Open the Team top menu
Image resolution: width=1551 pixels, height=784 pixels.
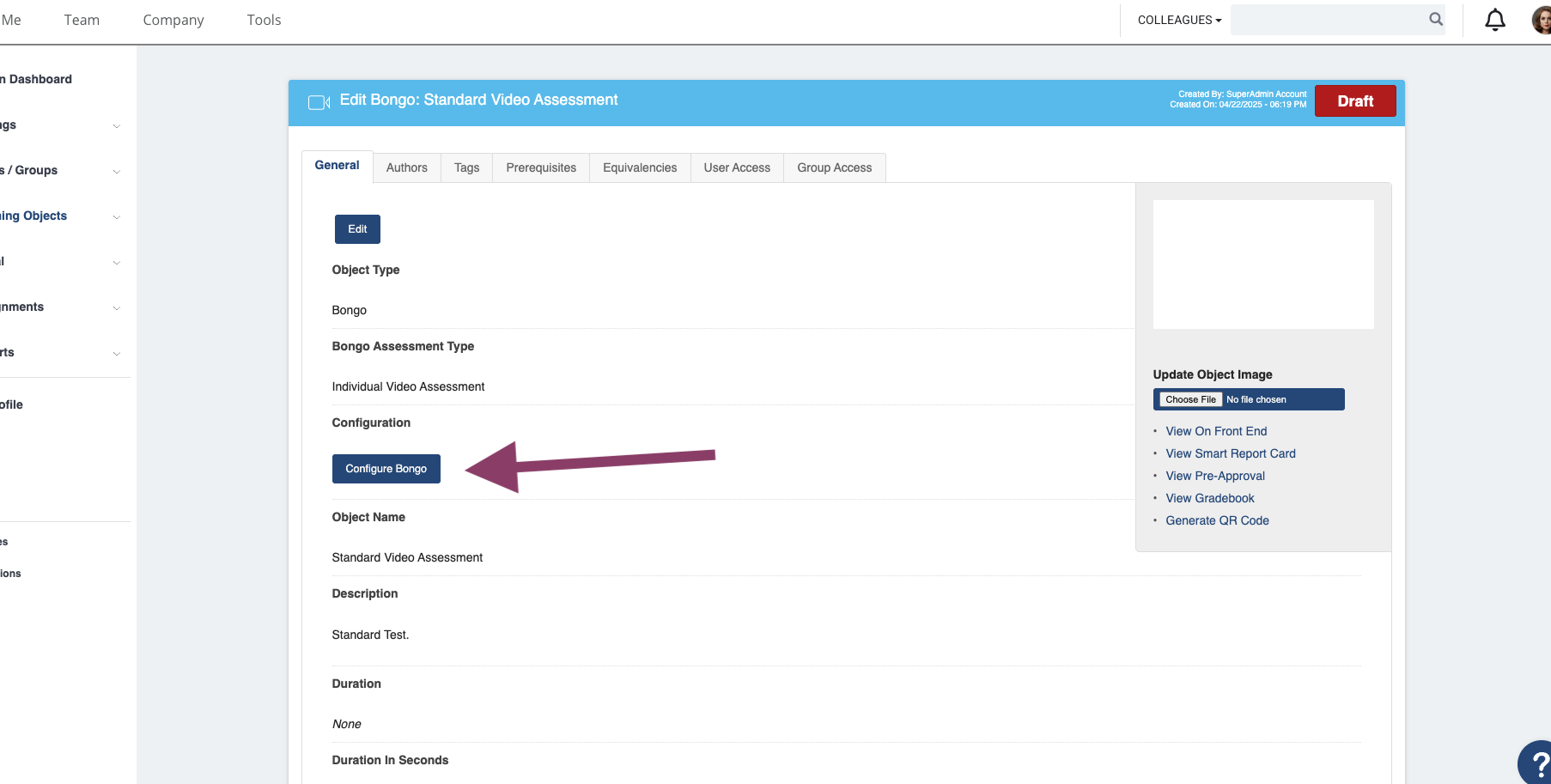(82, 20)
